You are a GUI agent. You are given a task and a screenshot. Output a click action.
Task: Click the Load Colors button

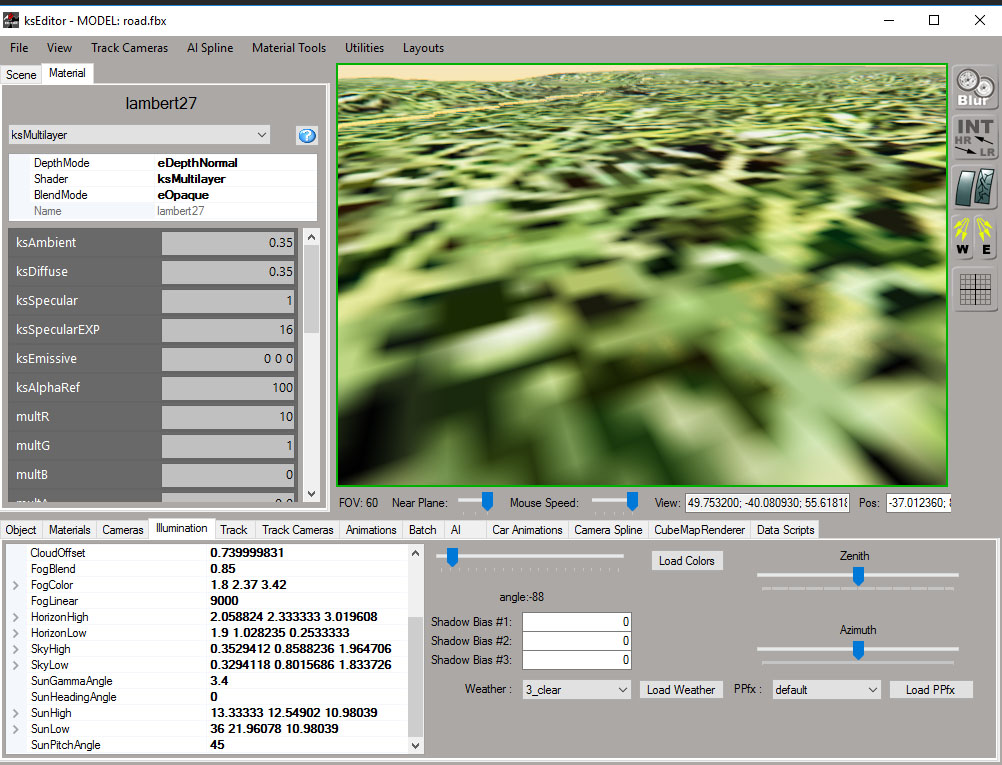pyautogui.click(x=687, y=560)
